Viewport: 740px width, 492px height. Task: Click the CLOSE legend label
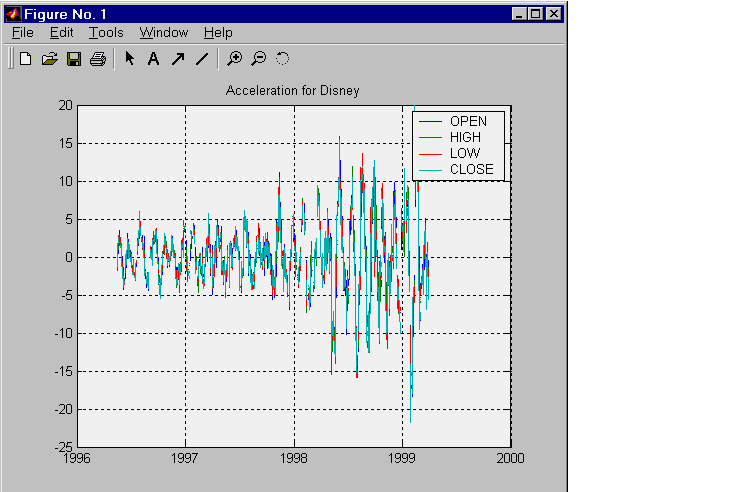pos(471,170)
